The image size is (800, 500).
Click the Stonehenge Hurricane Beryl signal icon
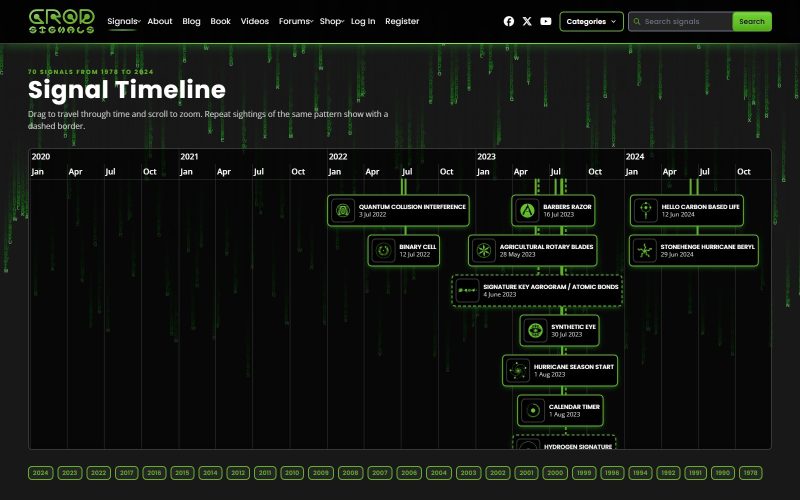[x=645, y=251]
